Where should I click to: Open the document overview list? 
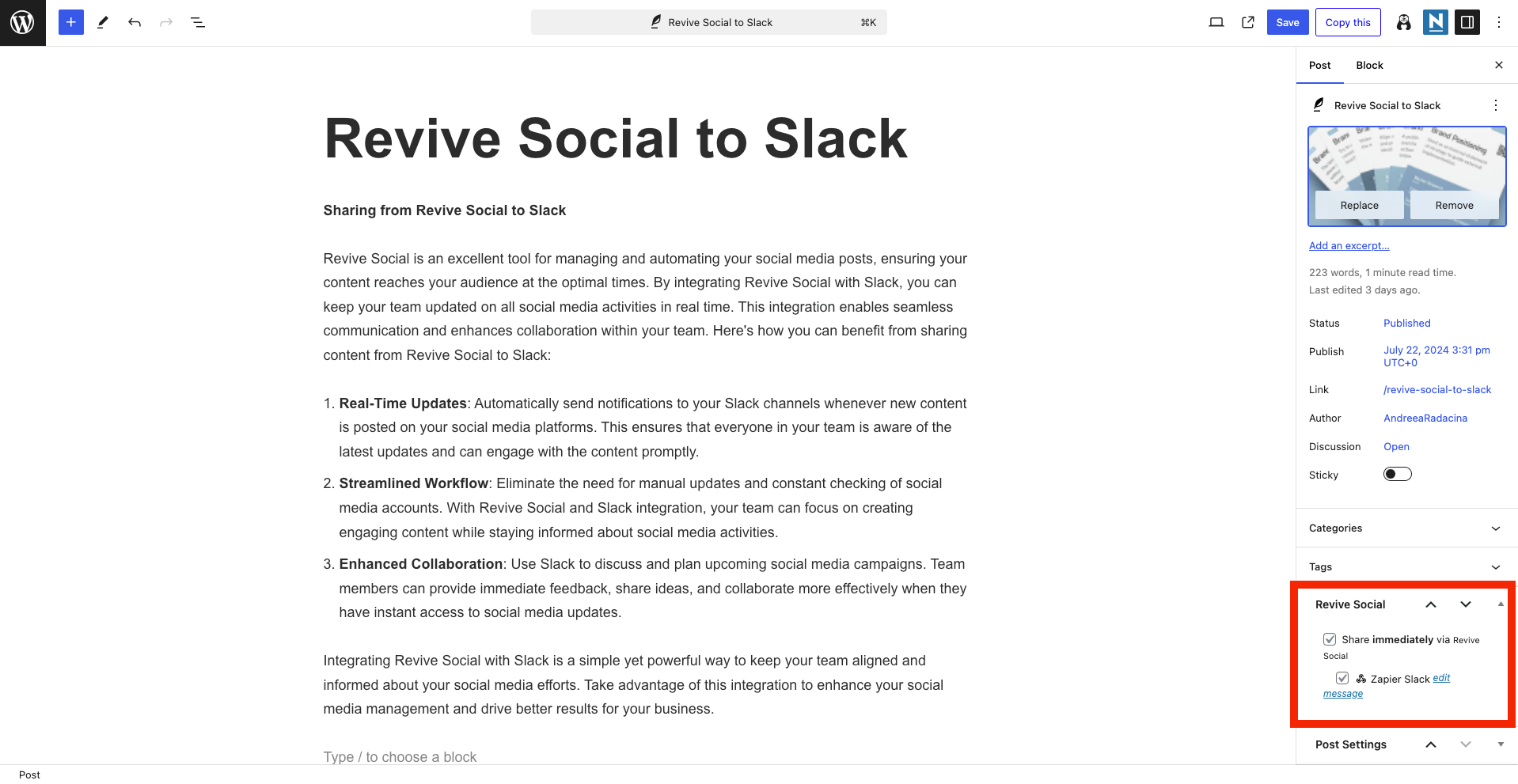198,22
